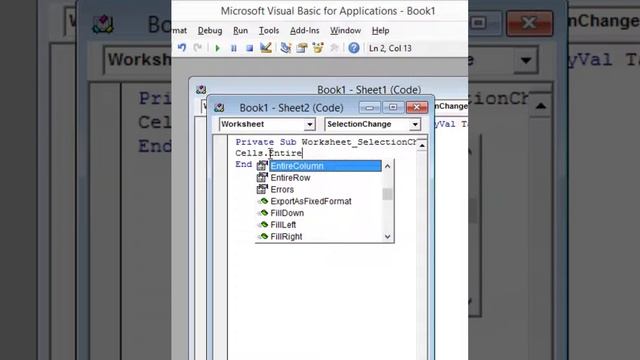The width and height of the screenshot is (640, 360).
Task: Click Sheet2 code pane scroll up arrow
Action: tap(422, 146)
